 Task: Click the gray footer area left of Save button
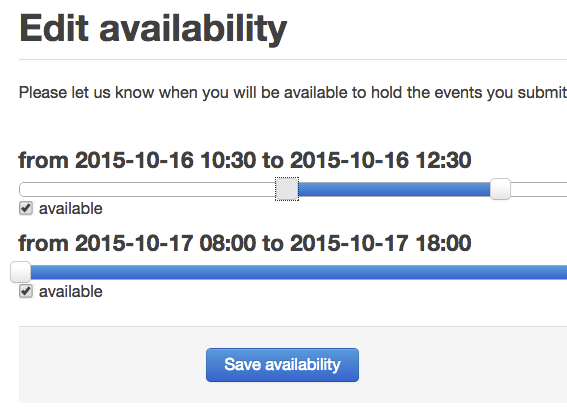(112, 365)
